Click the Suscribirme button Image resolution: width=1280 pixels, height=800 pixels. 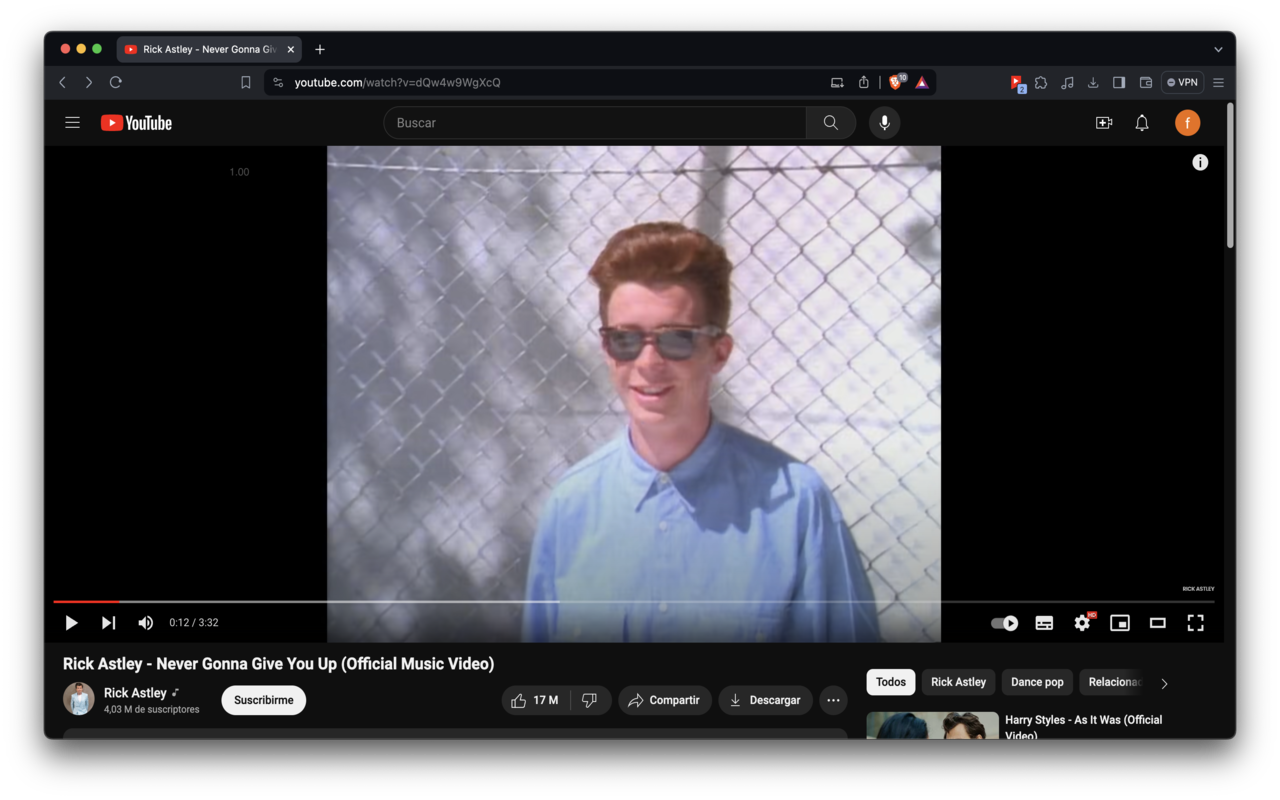(x=264, y=700)
